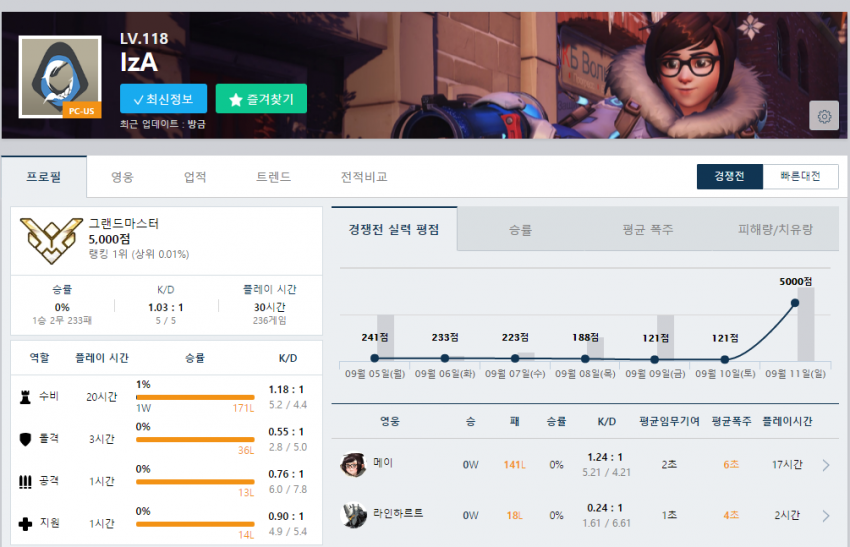The width and height of the screenshot is (850, 547).
Task: Open the 전적비교 tab
Action: coord(364,177)
